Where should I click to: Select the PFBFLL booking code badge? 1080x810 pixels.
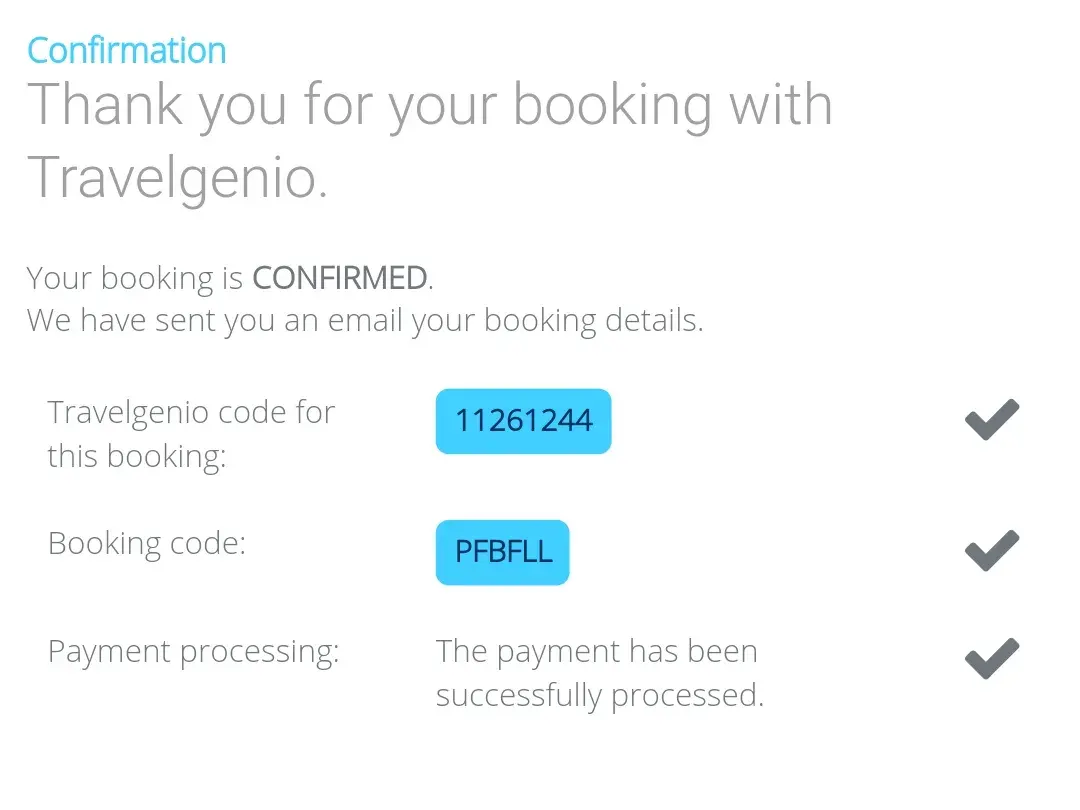point(502,552)
